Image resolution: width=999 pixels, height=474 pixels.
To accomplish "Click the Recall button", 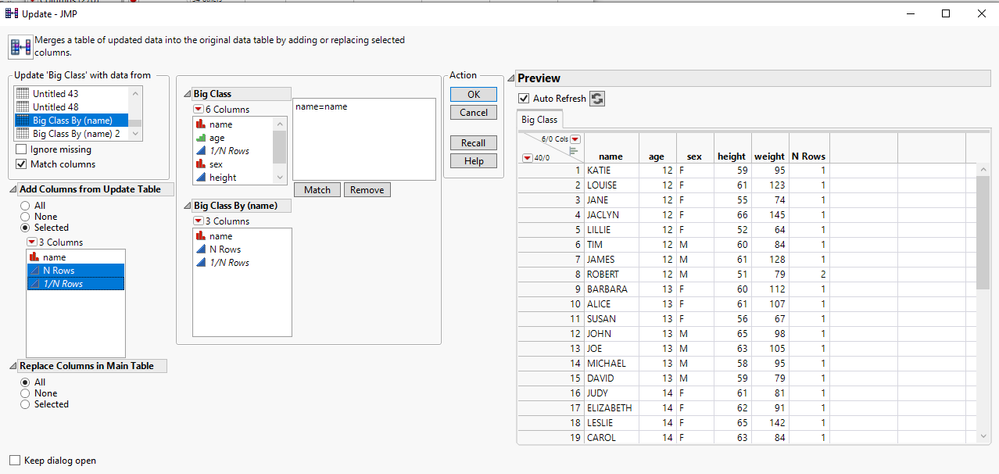I will click(x=473, y=143).
